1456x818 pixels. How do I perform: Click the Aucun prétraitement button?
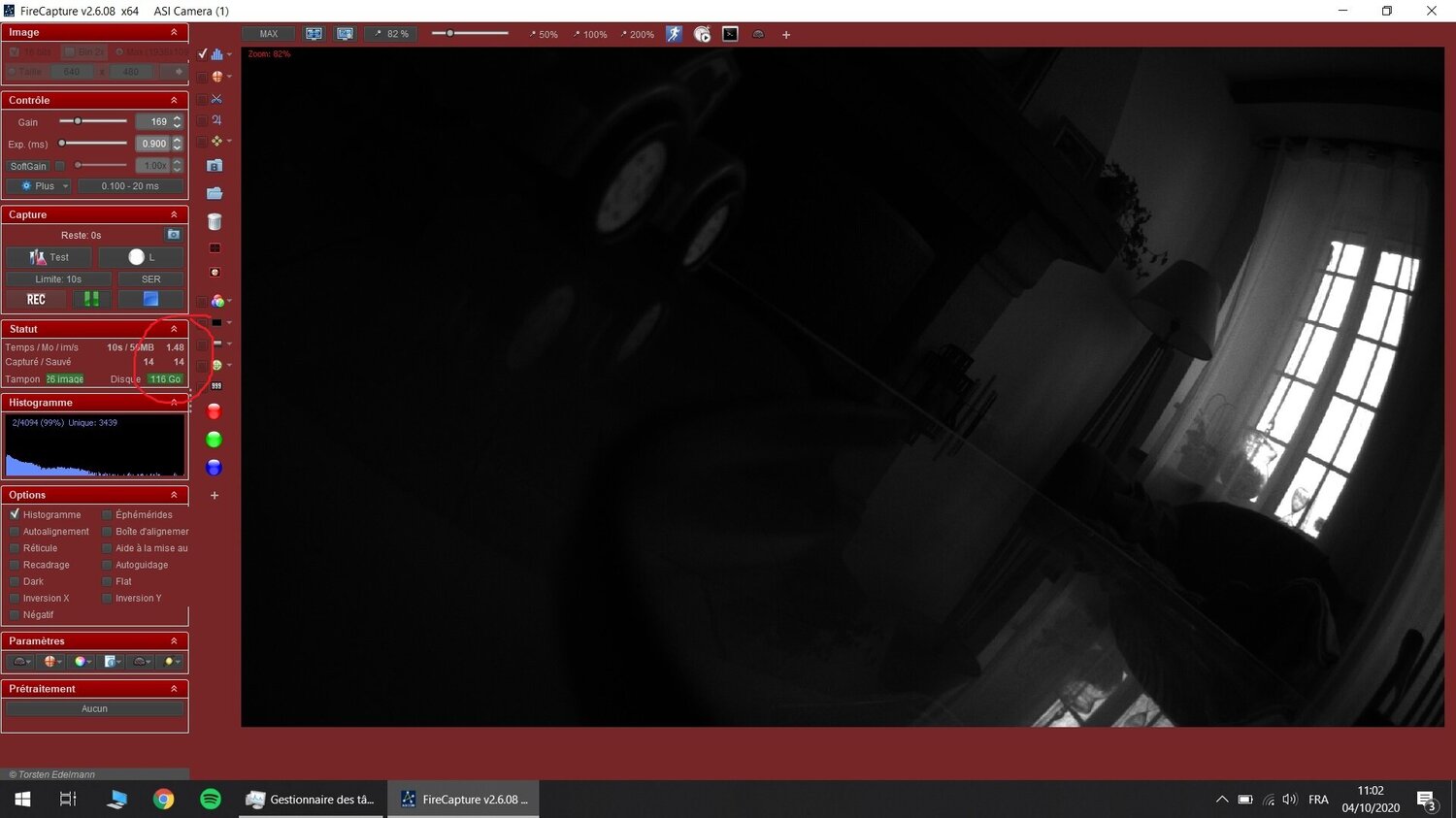click(x=94, y=709)
